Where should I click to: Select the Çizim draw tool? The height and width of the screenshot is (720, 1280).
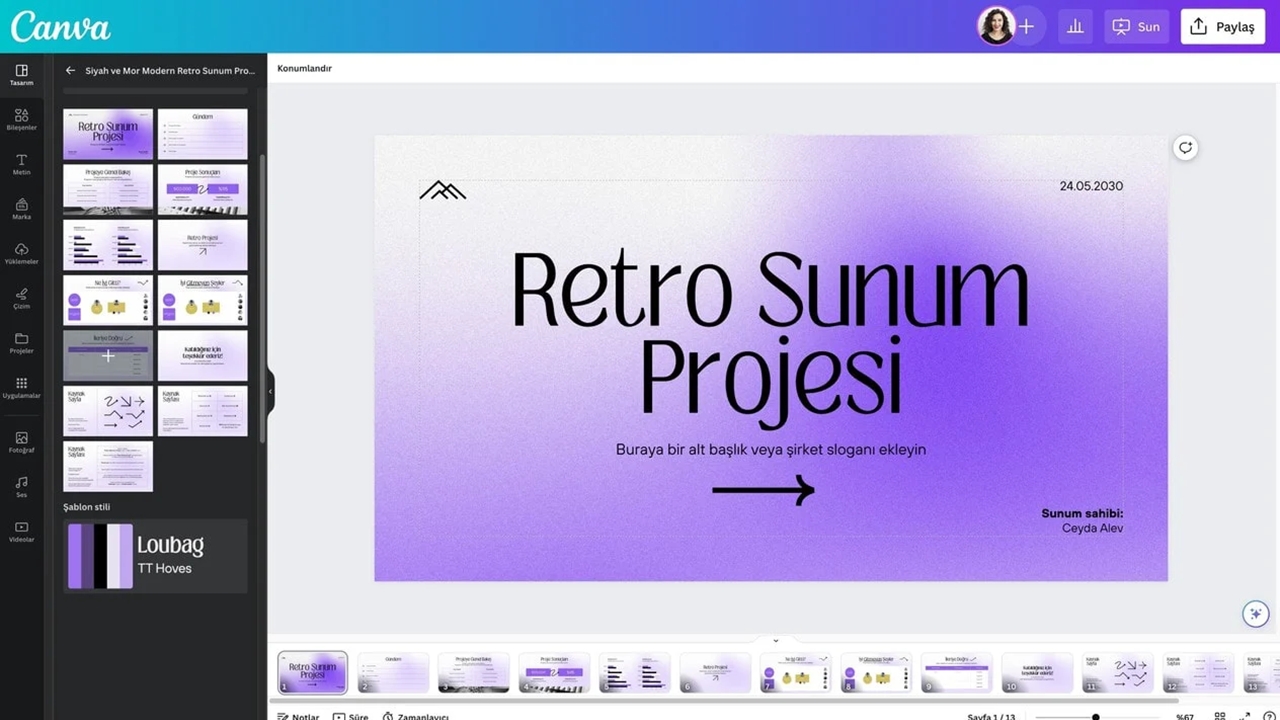pyautogui.click(x=22, y=298)
